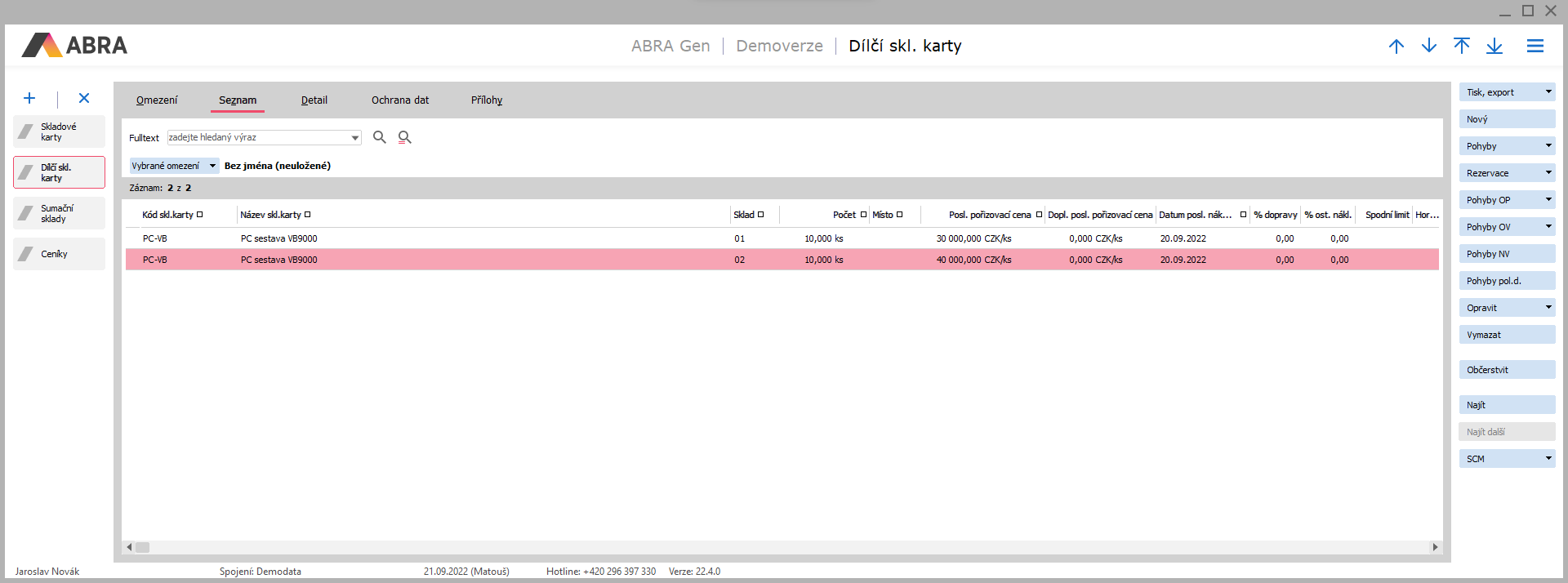Switch to the Detail tab
The width and height of the screenshot is (1568, 583).
pyautogui.click(x=314, y=100)
